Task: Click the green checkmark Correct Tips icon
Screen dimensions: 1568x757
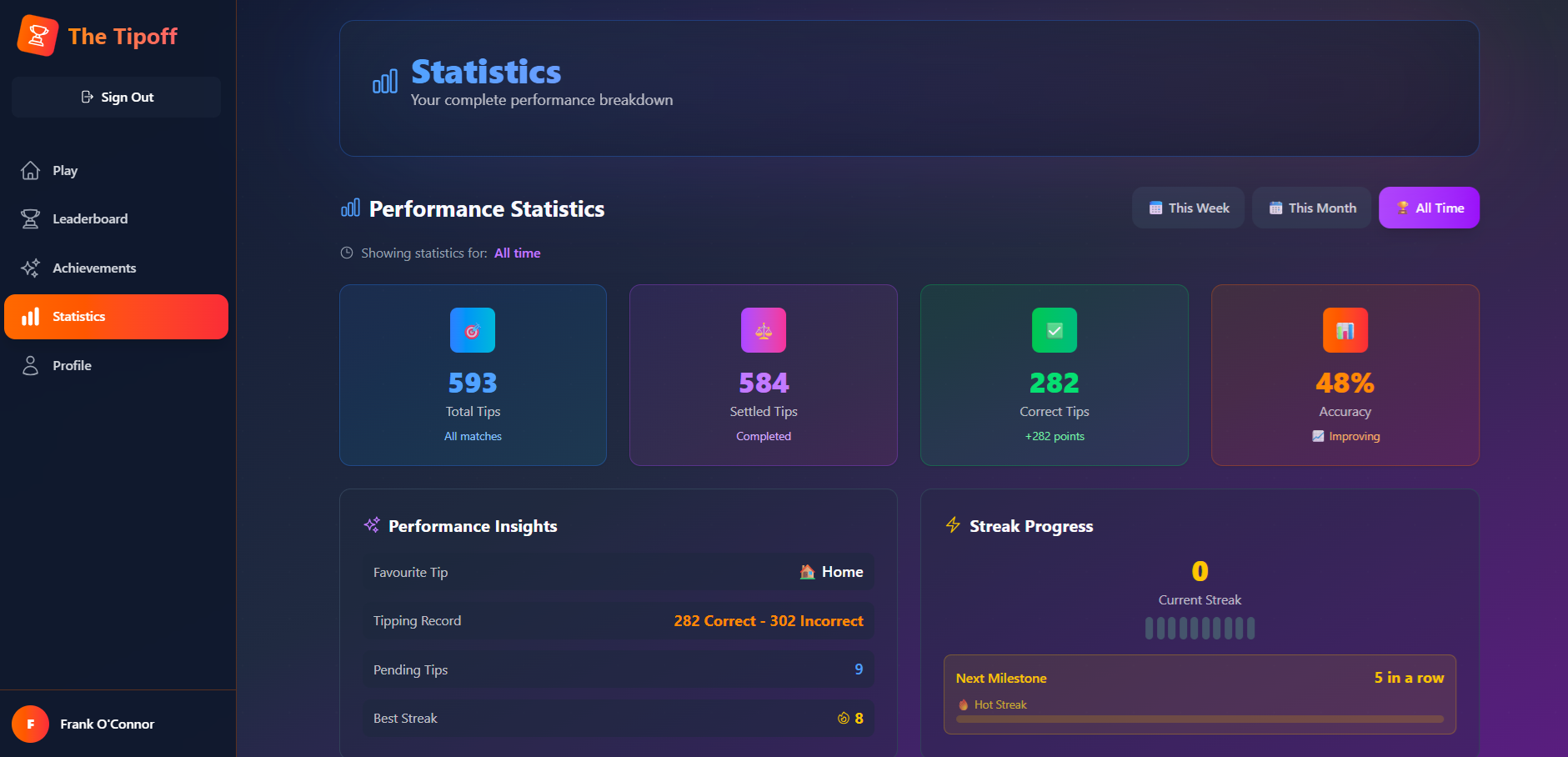Action: pyautogui.click(x=1054, y=330)
